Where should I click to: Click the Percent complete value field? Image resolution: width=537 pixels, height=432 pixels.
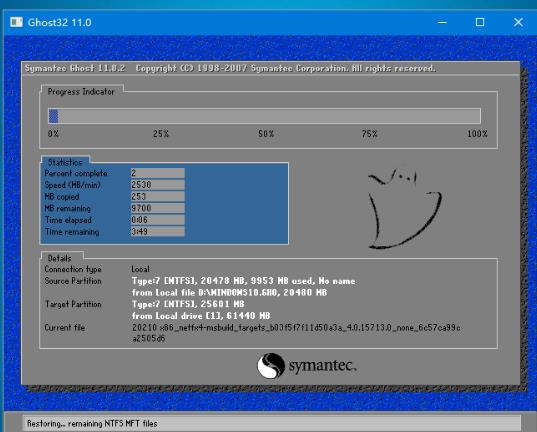click(158, 173)
